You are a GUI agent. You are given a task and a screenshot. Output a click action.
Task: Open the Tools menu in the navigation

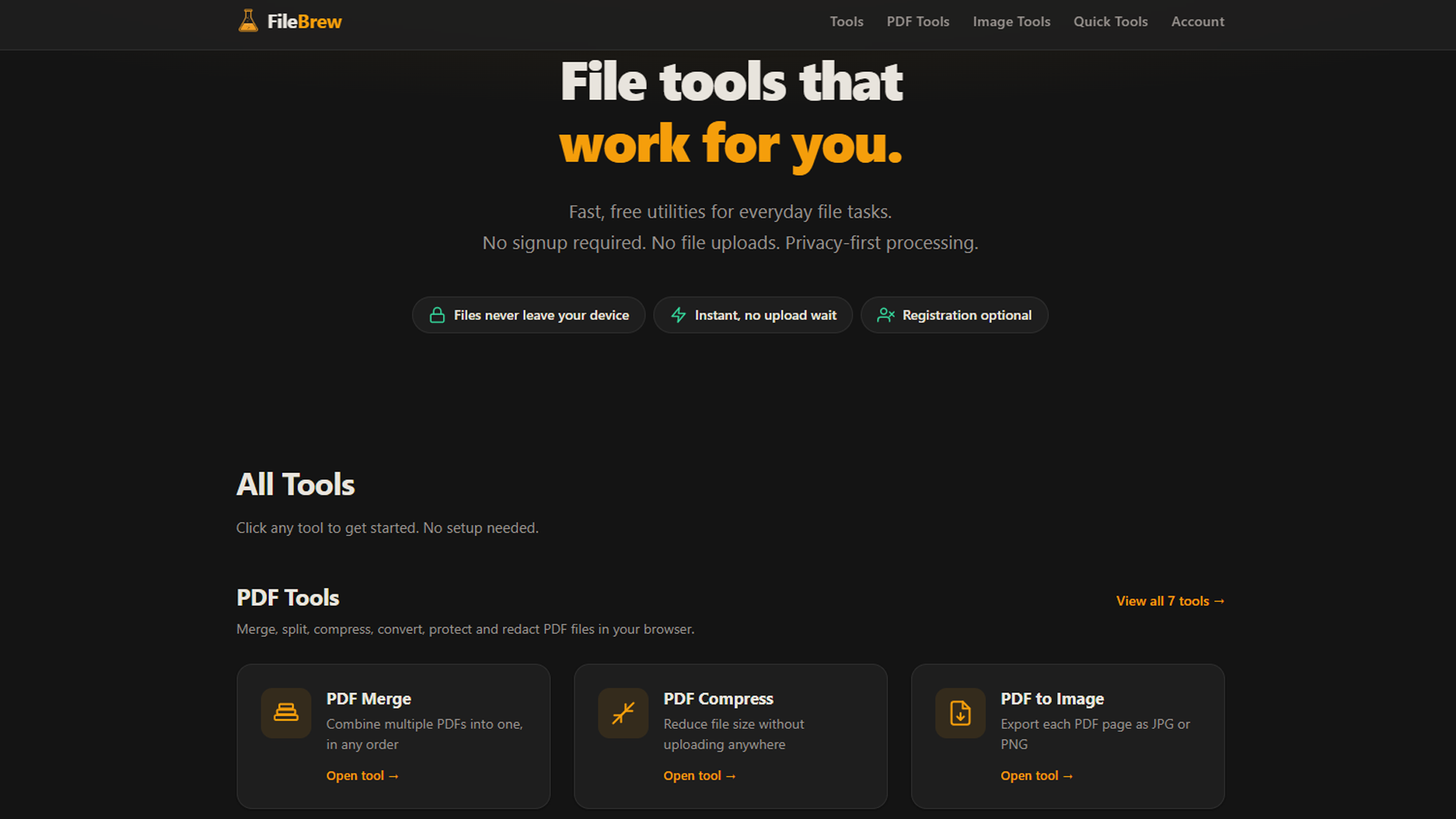point(846,21)
